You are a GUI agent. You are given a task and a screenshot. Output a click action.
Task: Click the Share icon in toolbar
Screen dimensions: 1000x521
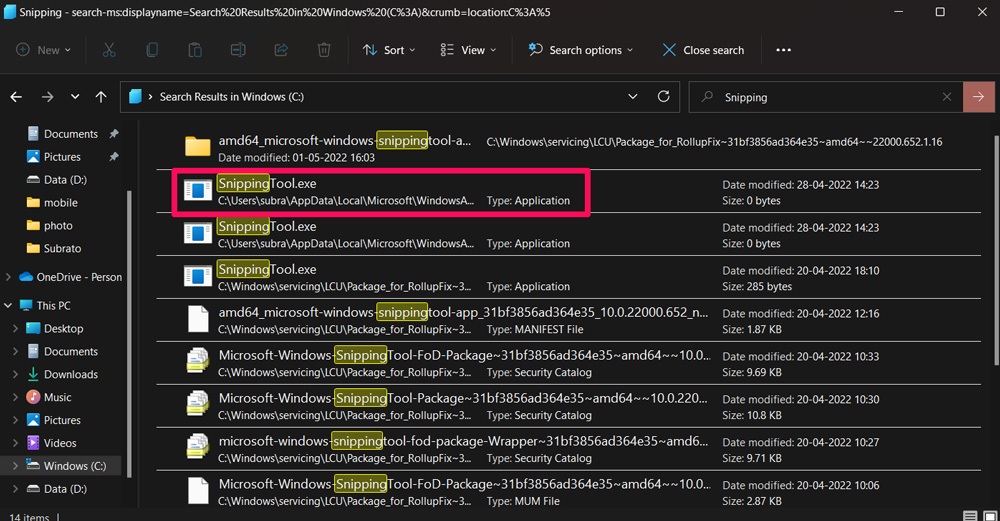pyautogui.click(x=281, y=50)
